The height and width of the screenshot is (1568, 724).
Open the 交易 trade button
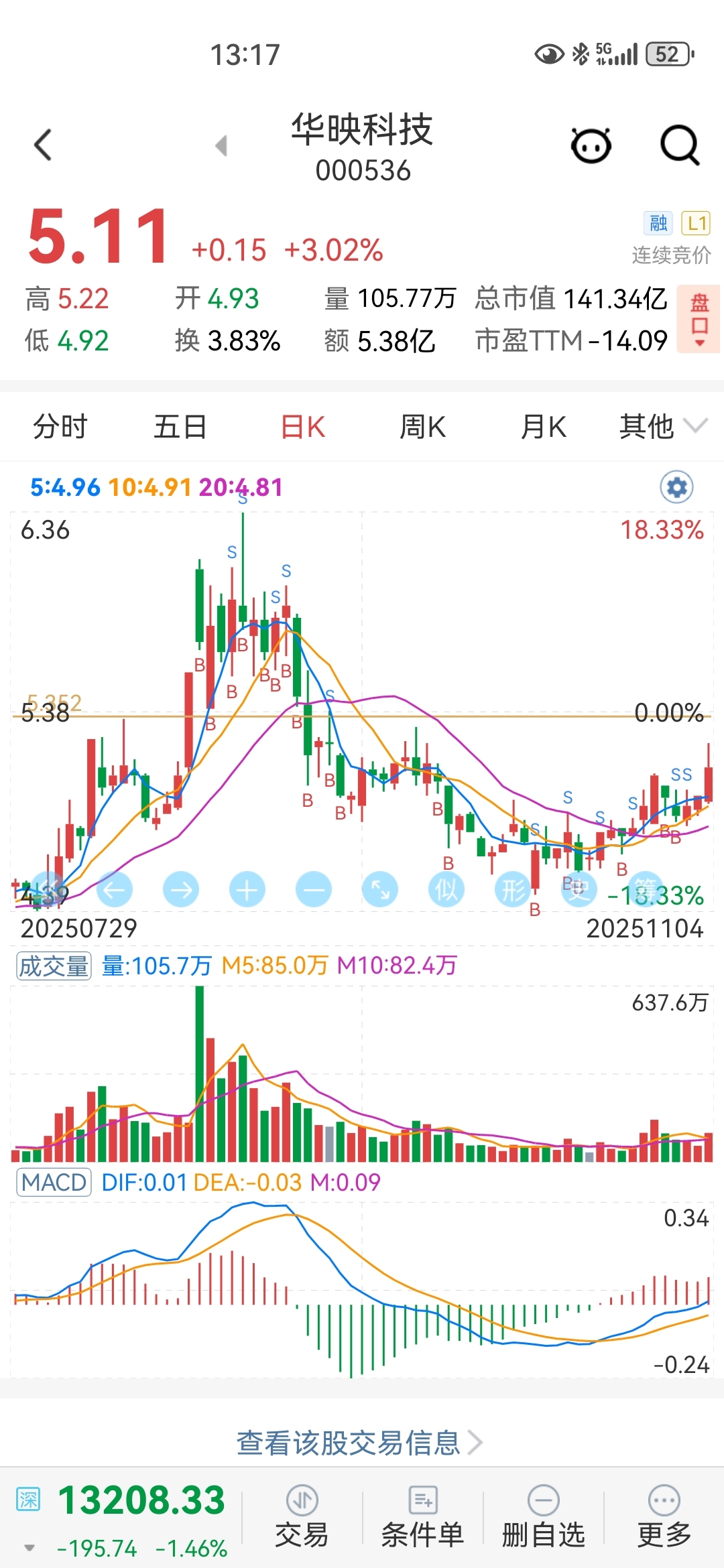[x=302, y=1517]
